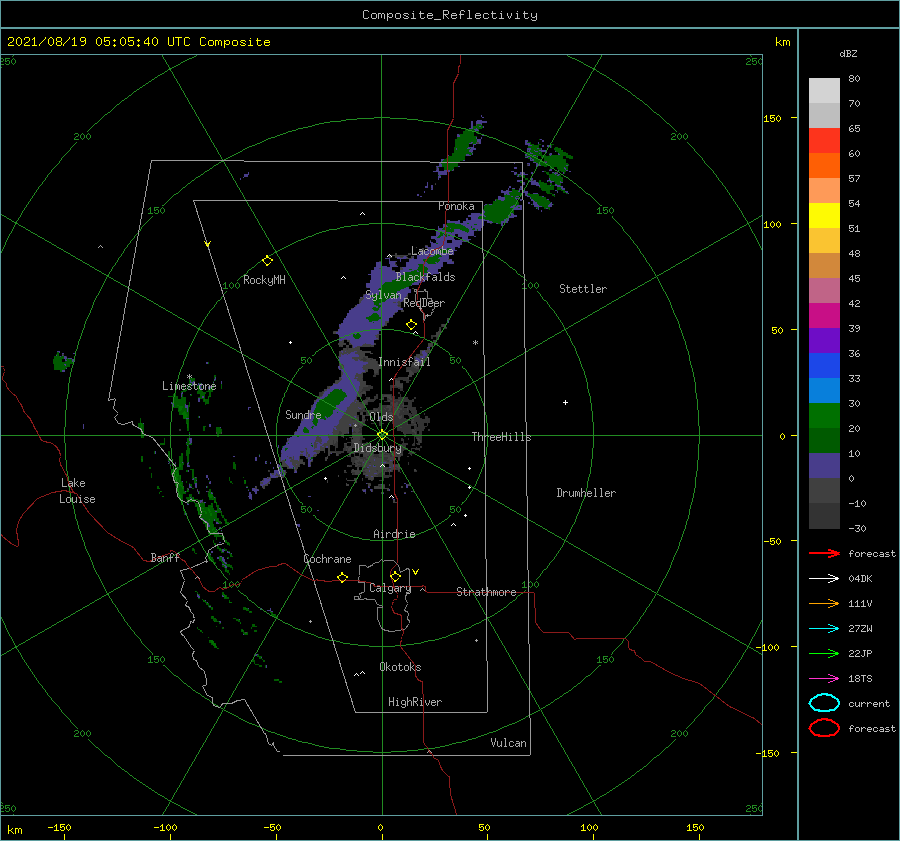Click the red forecast arrow in legend
This screenshot has height=841, width=900.
point(824,553)
